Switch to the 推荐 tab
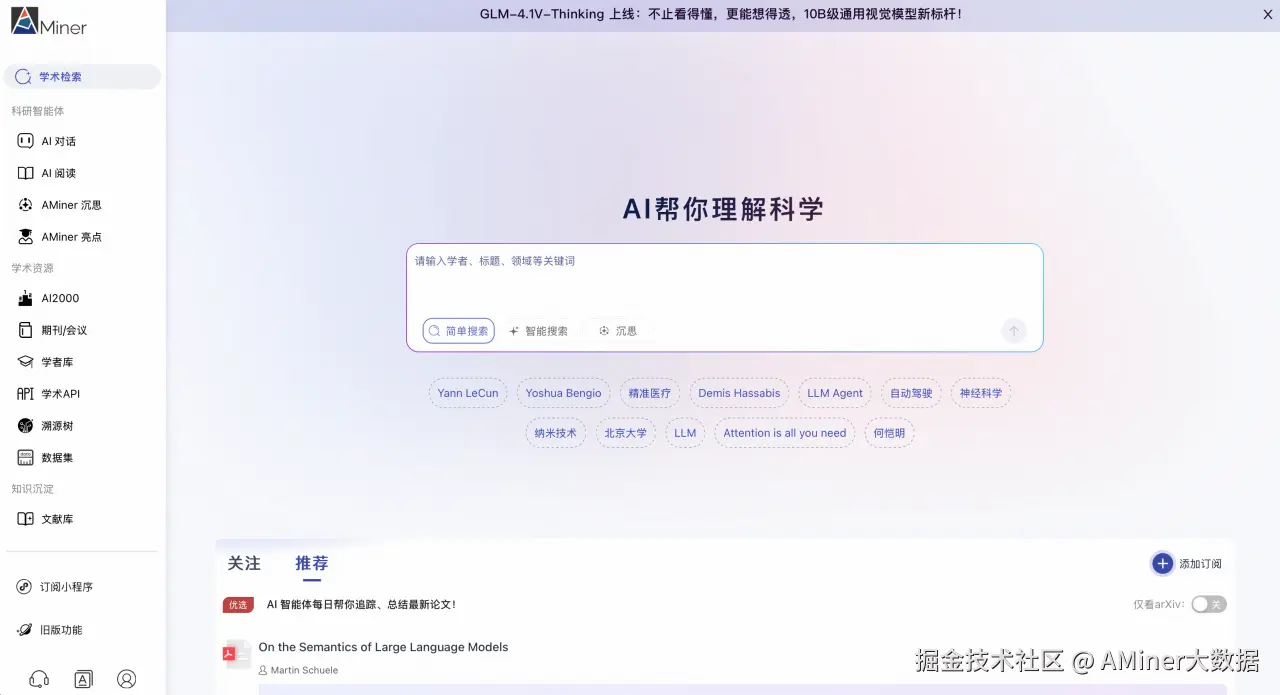 [312, 563]
